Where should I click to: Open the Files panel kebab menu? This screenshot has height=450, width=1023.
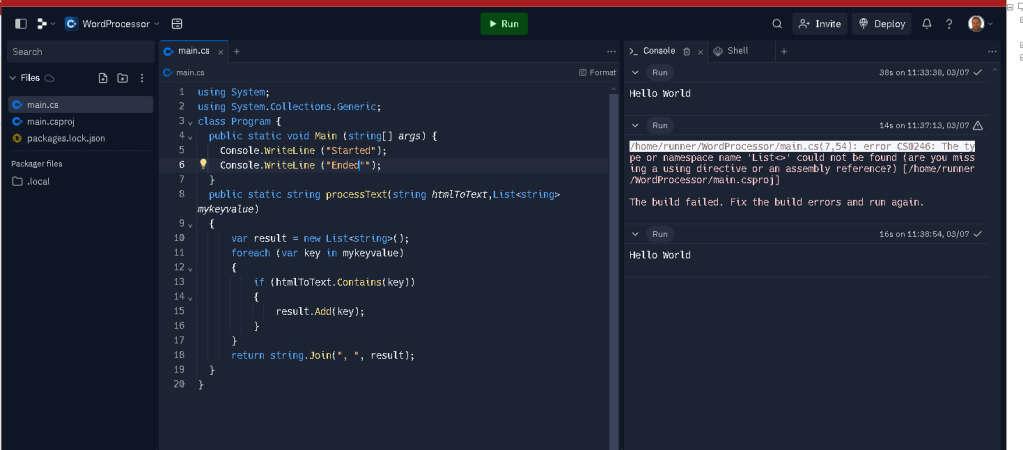(142, 78)
